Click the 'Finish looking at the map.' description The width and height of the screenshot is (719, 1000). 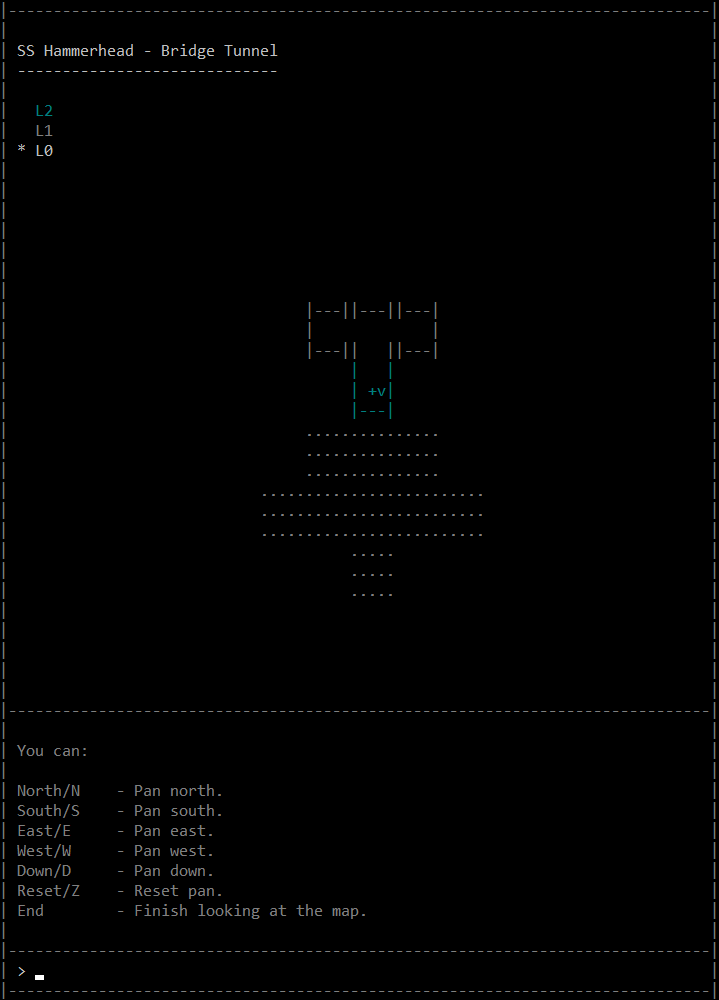pyautogui.click(x=250, y=911)
